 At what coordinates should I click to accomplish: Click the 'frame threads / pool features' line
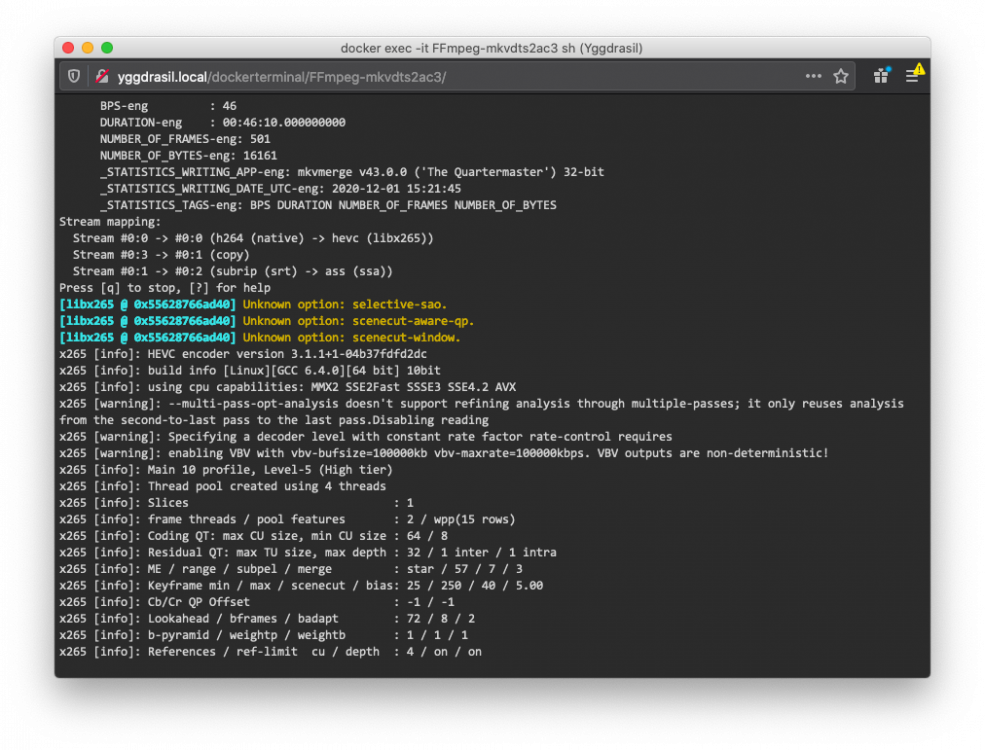(287, 519)
